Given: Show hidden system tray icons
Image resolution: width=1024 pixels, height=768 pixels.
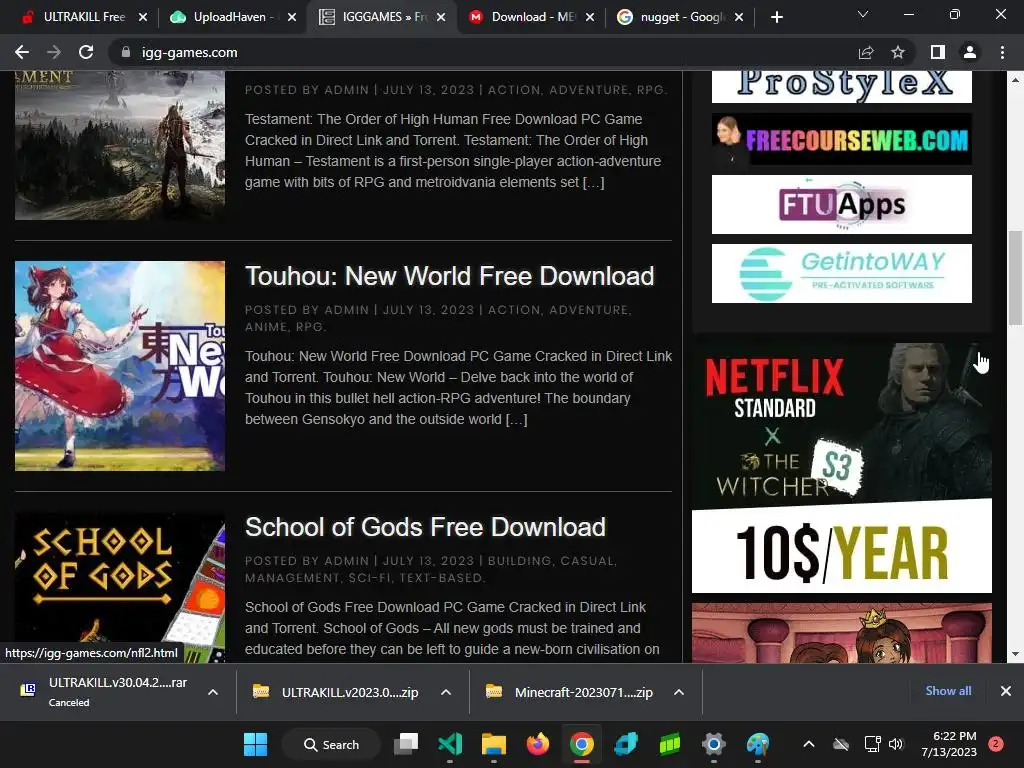Looking at the screenshot, I should [808, 744].
